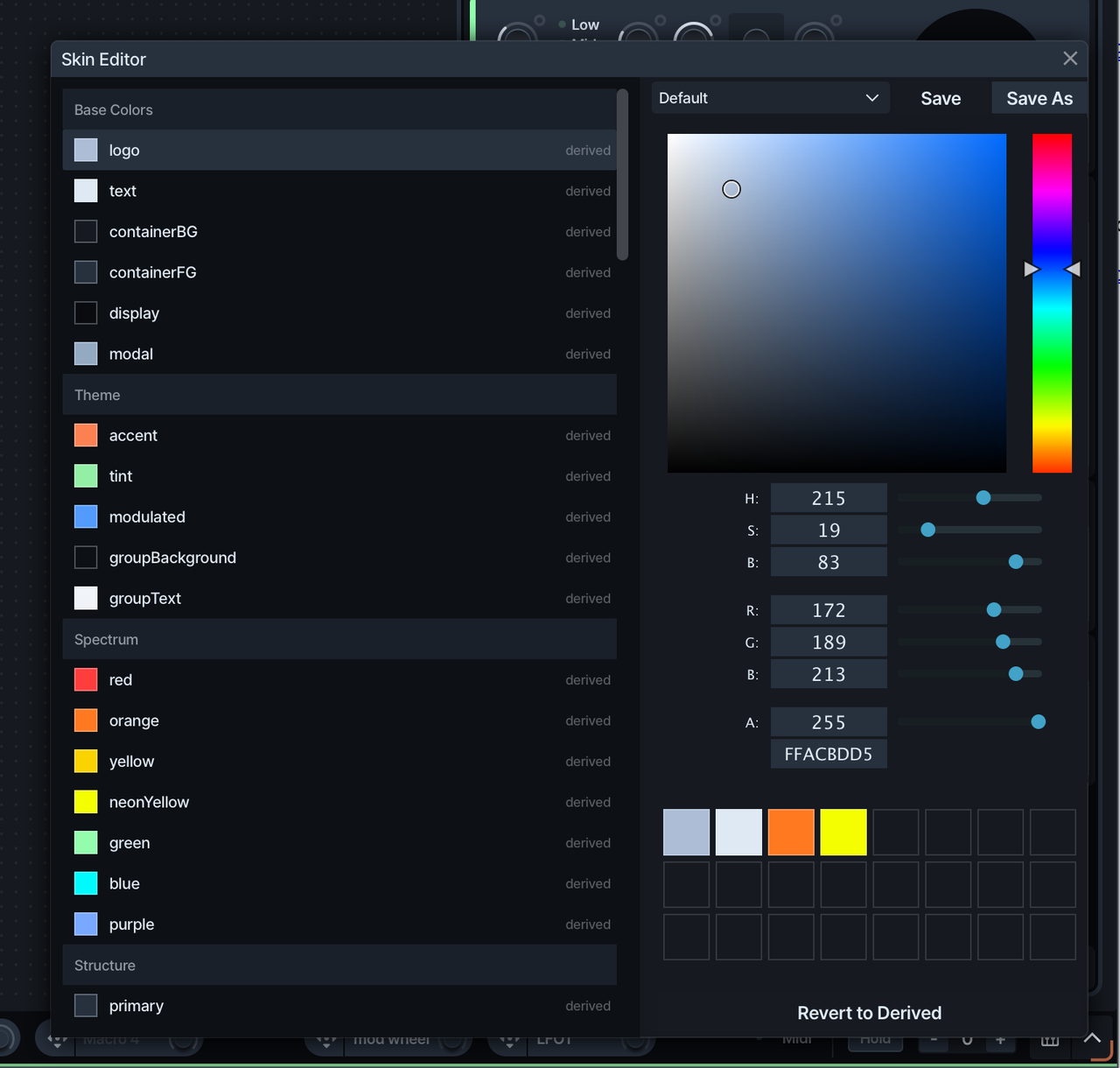Pick the light blue-gray palette swatch
This screenshot has height=1068, width=1120.
pos(686,832)
